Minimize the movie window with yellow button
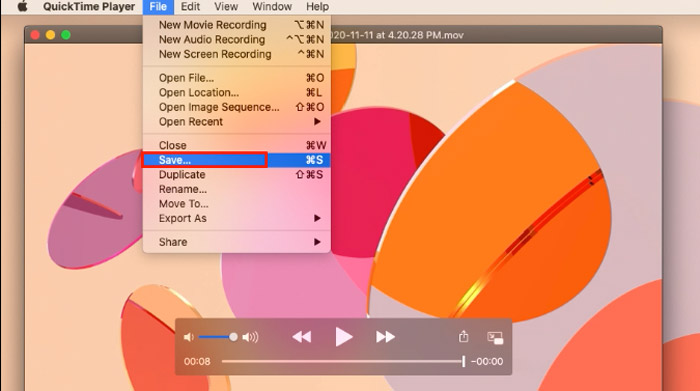 coord(50,35)
